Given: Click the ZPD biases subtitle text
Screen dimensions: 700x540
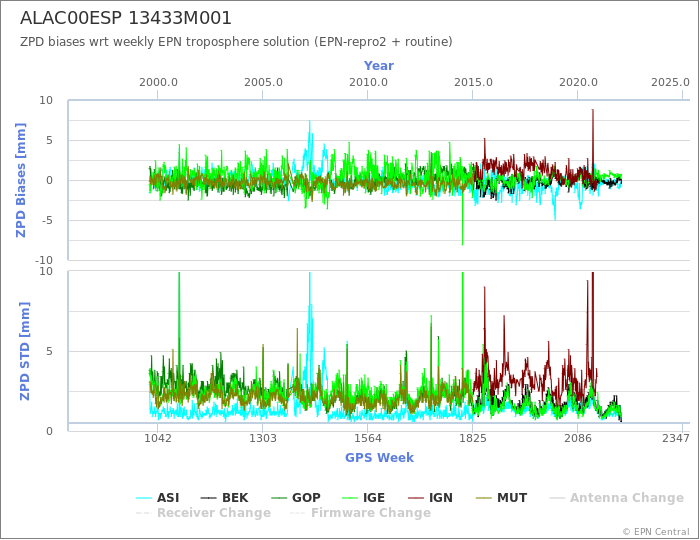Looking at the screenshot, I should (236, 42).
